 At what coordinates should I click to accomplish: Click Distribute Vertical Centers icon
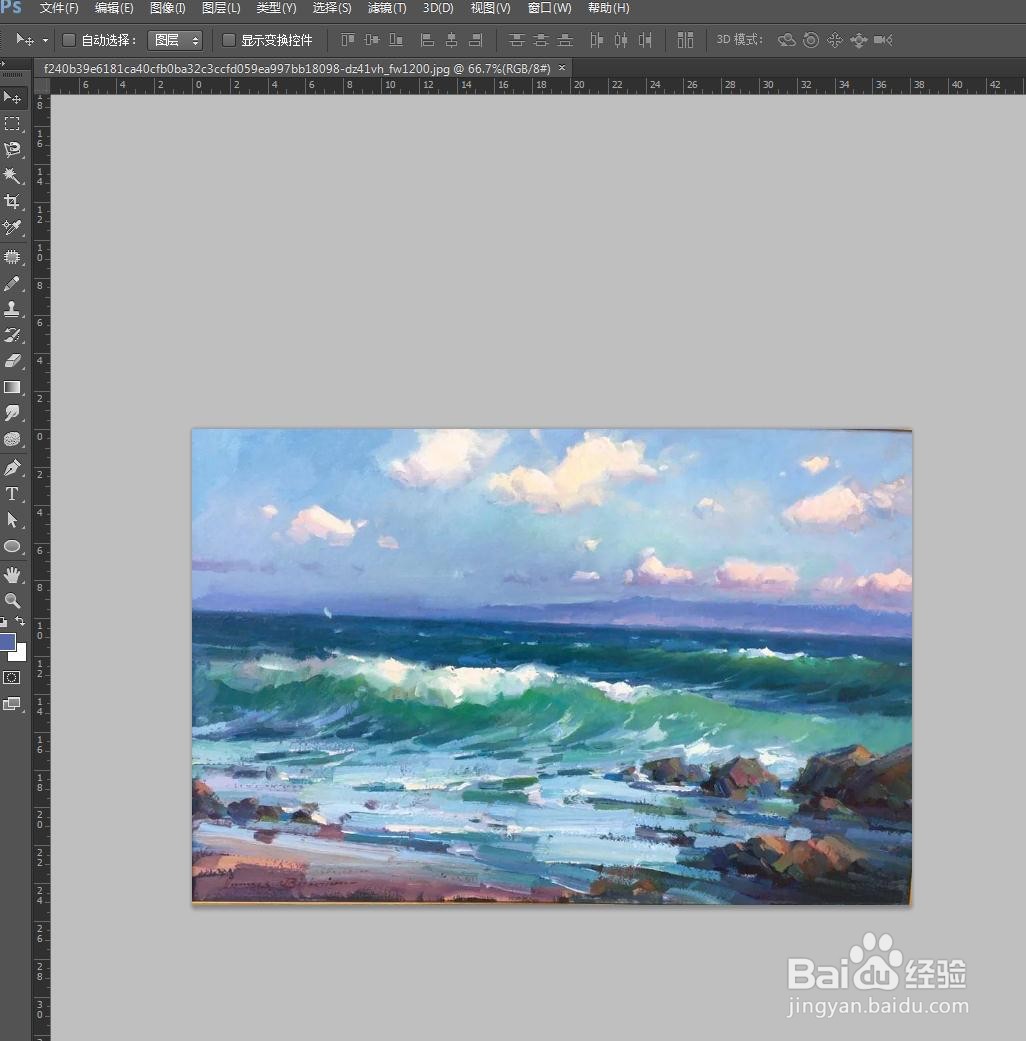[541, 40]
